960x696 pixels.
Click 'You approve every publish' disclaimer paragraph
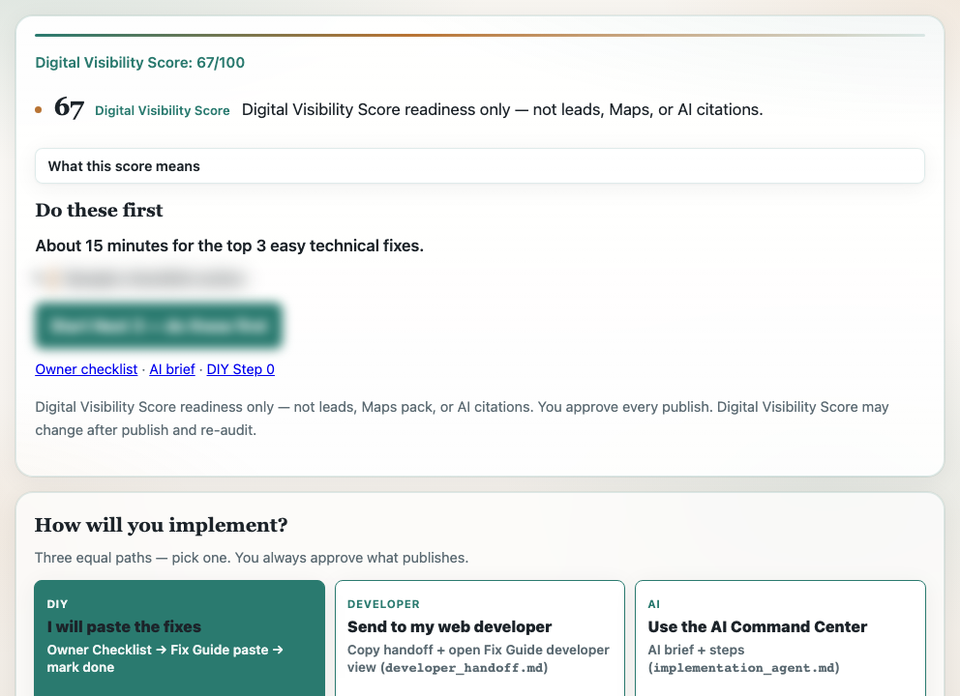click(462, 419)
